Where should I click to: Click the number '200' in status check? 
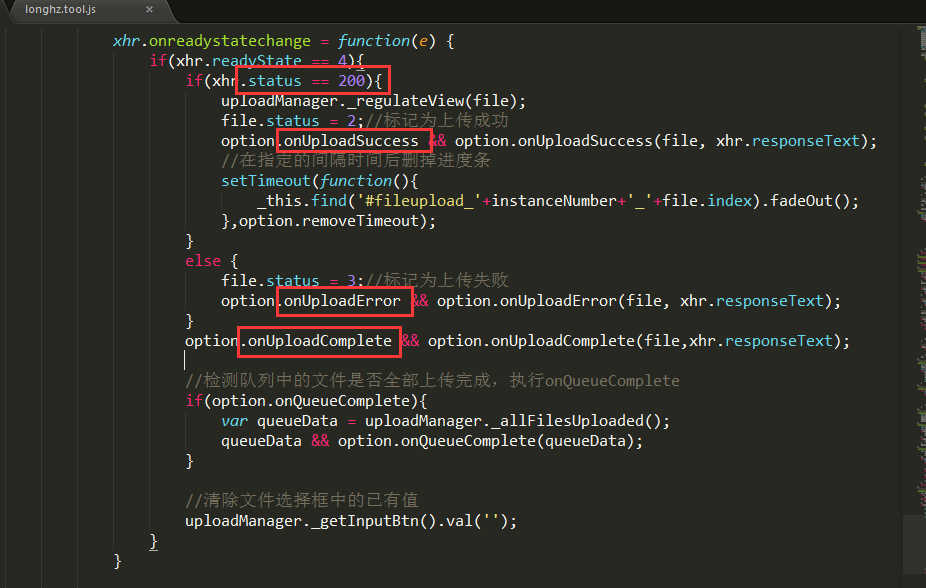coord(351,81)
